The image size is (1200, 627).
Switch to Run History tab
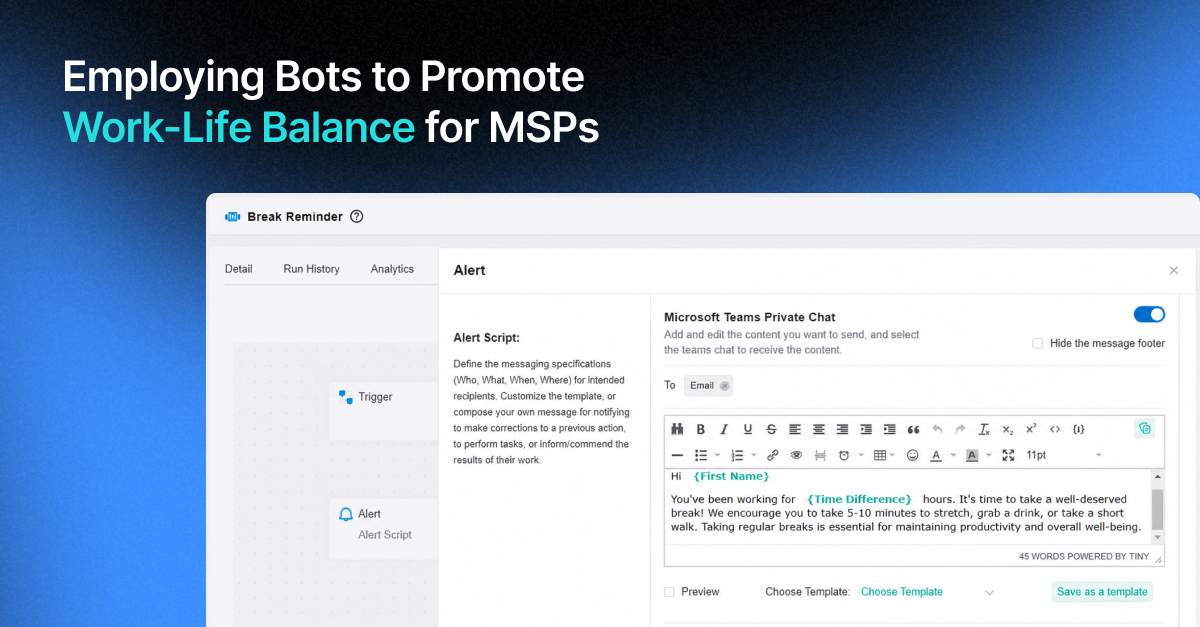click(311, 269)
